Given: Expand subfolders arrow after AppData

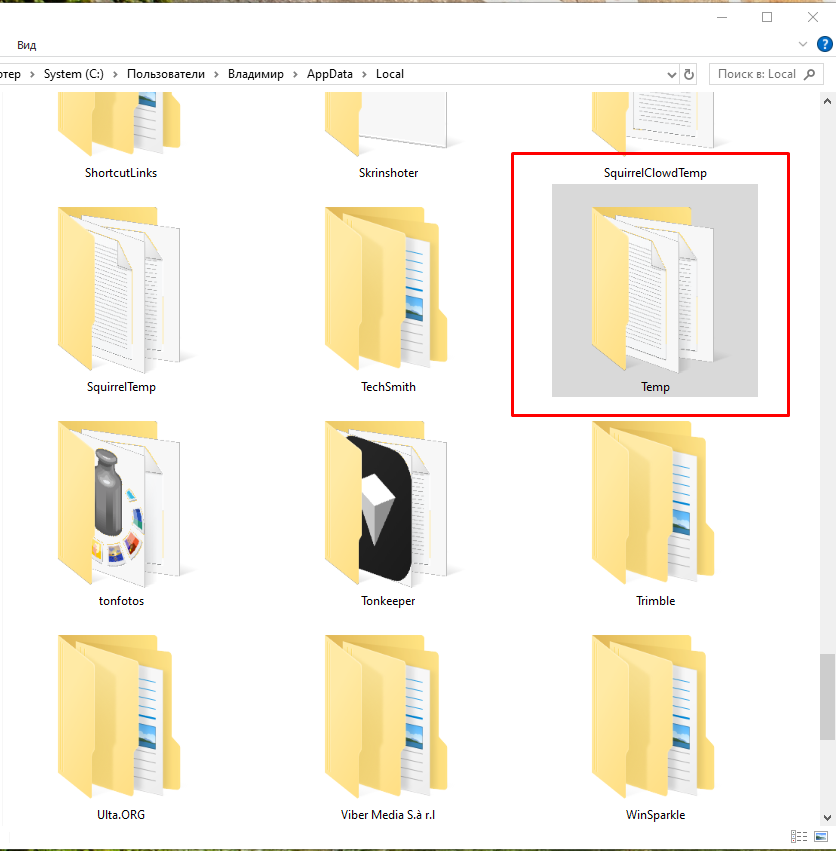Looking at the screenshot, I should pos(366,74).
